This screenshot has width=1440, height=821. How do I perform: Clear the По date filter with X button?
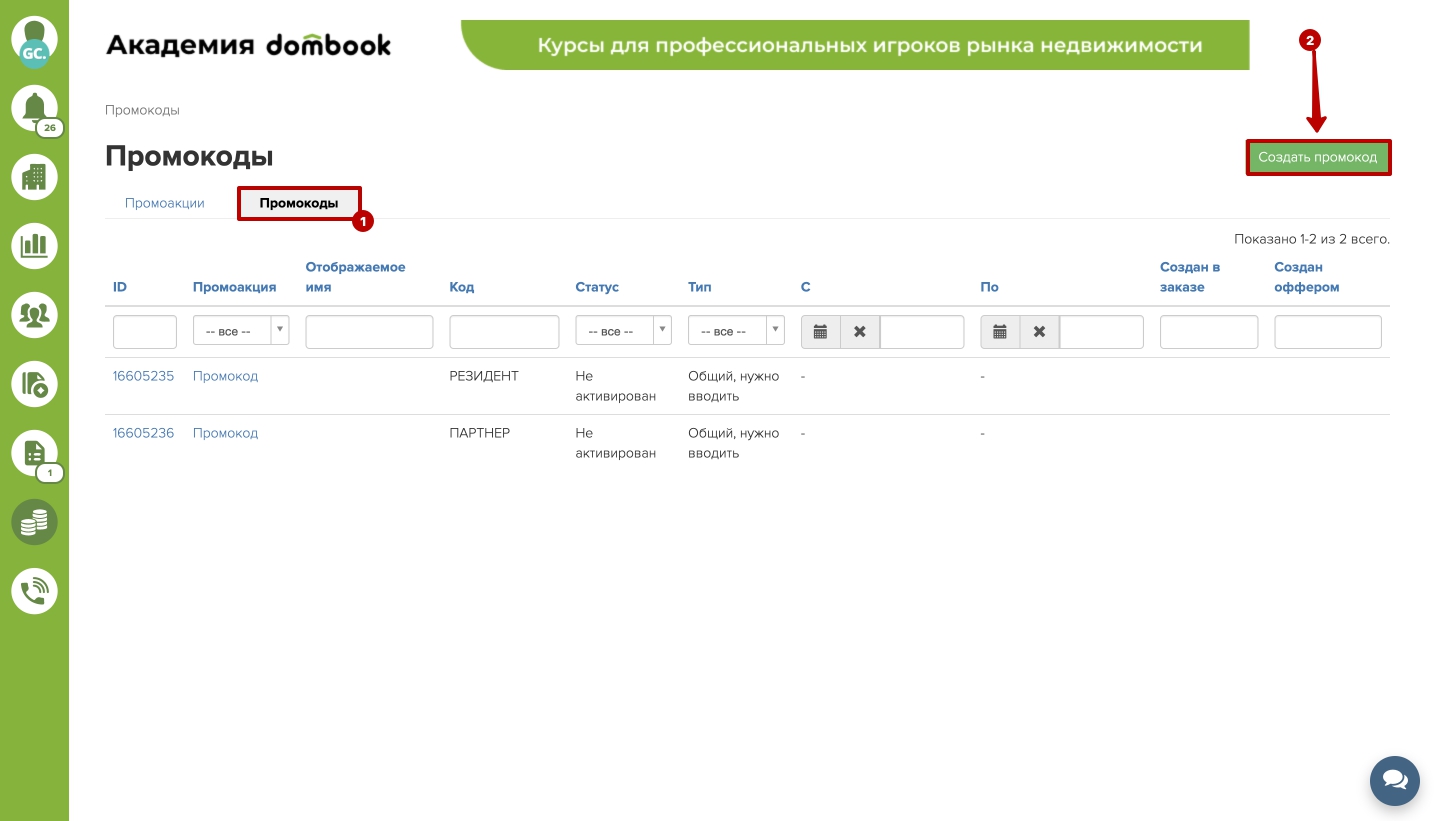(1039, 332)
